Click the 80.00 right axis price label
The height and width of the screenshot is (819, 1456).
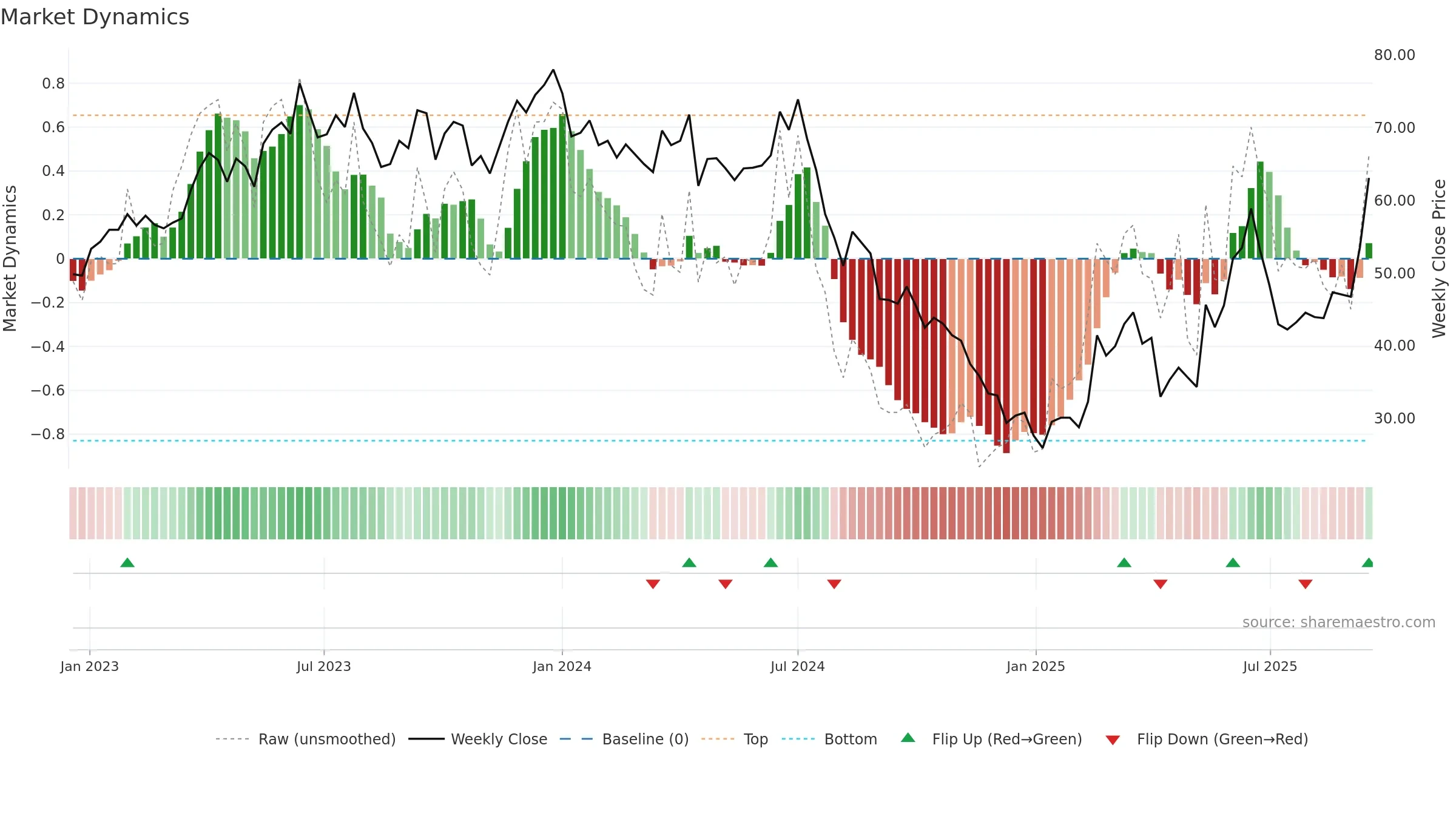click(1395, 55)
